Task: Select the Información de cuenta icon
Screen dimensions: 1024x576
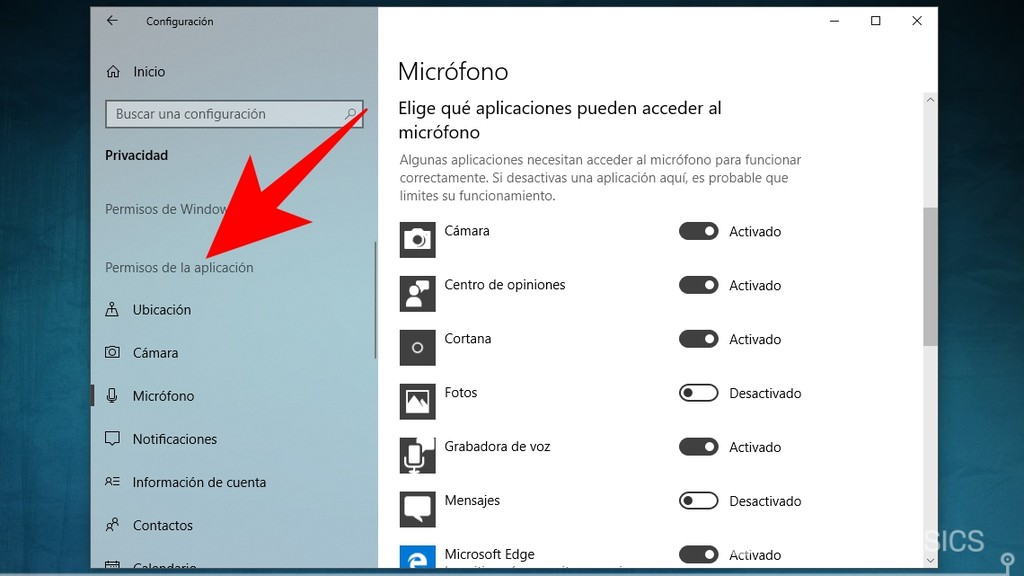Action: [x=112, y=482]
